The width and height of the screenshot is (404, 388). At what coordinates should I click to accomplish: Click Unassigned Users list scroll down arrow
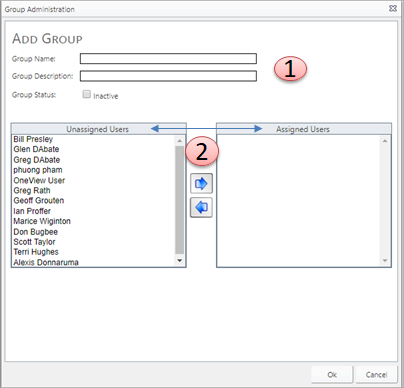[180, 260]
